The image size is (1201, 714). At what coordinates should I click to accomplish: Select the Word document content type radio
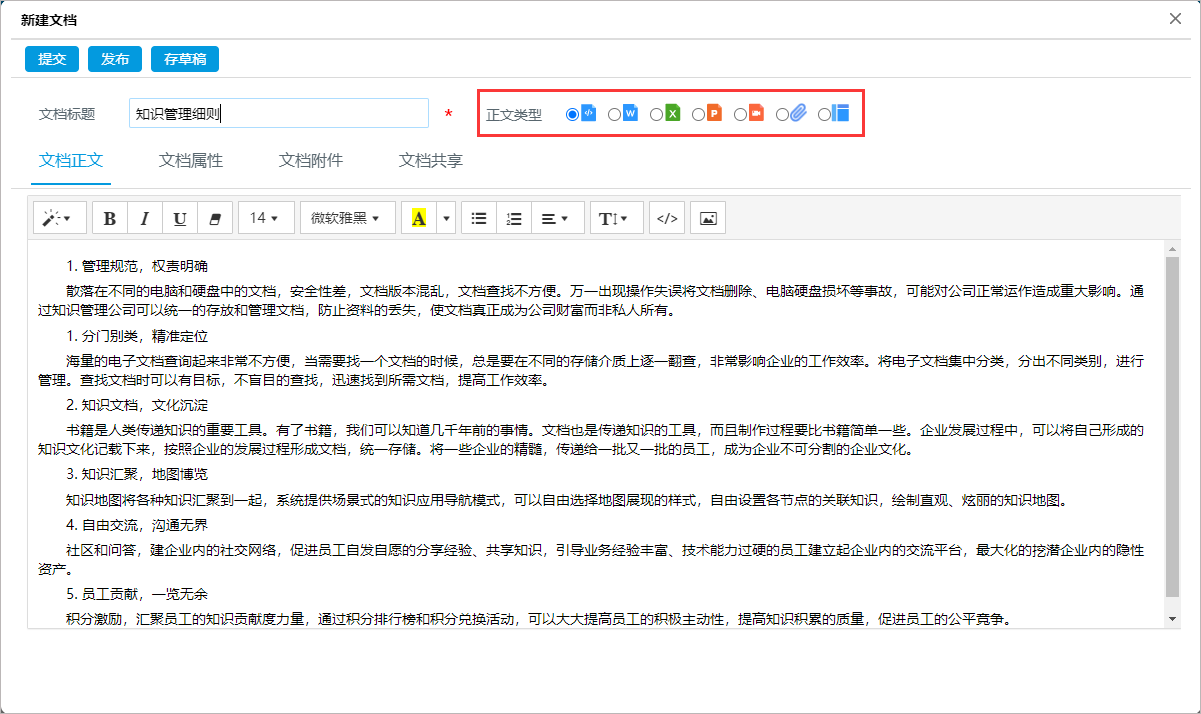(614, 114)
